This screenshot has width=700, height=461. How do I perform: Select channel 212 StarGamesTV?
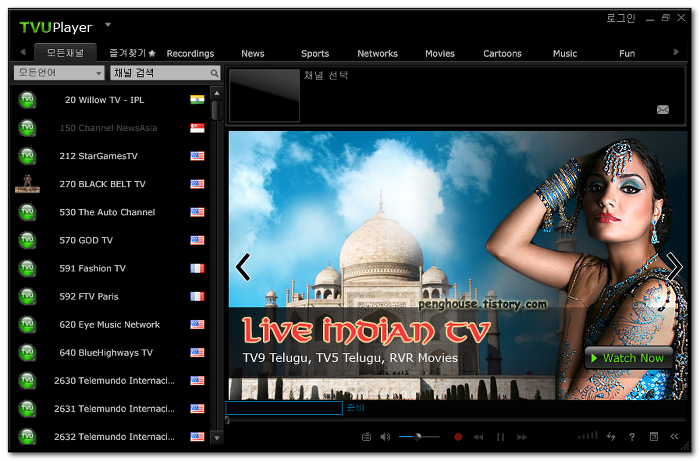[112, 156]
